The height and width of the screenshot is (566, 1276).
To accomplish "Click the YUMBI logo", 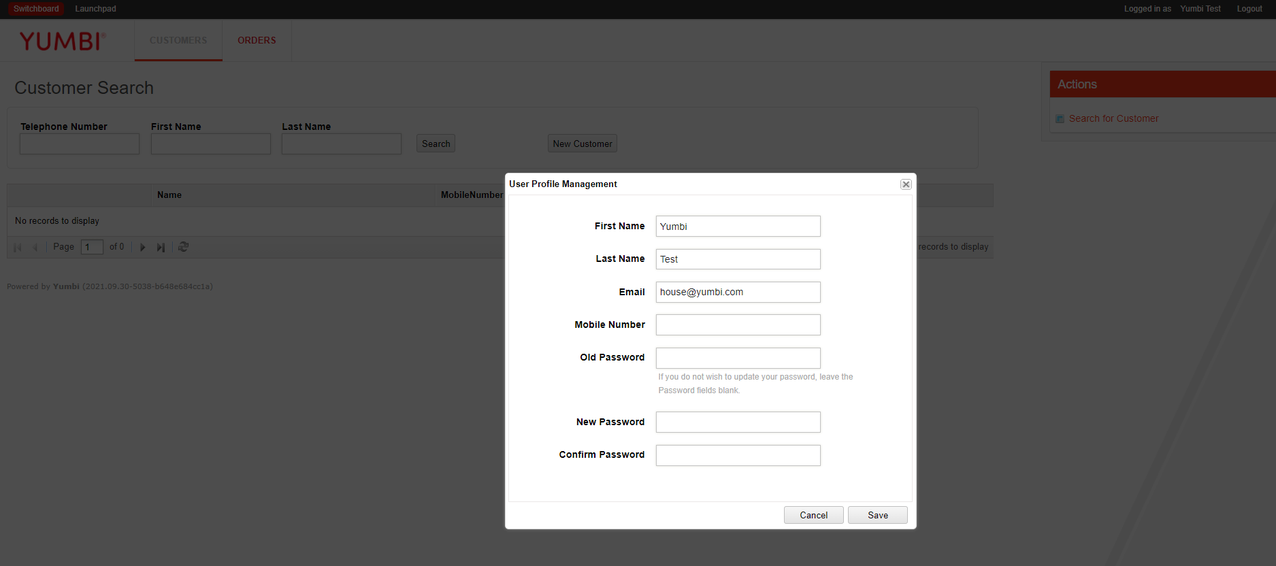I will (62, 42).
